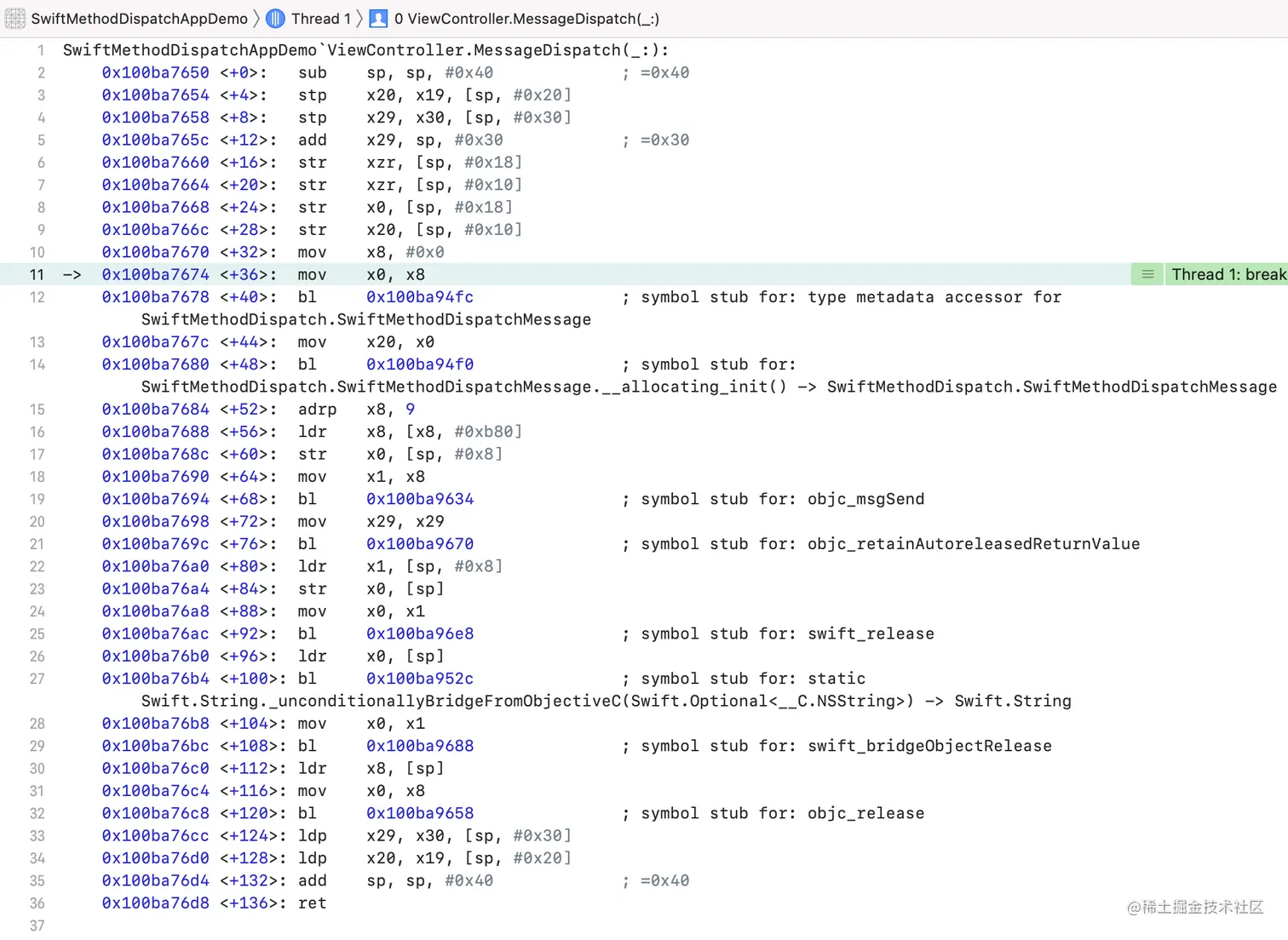Click branch target address 0x100ba952c

click(420, 679)
